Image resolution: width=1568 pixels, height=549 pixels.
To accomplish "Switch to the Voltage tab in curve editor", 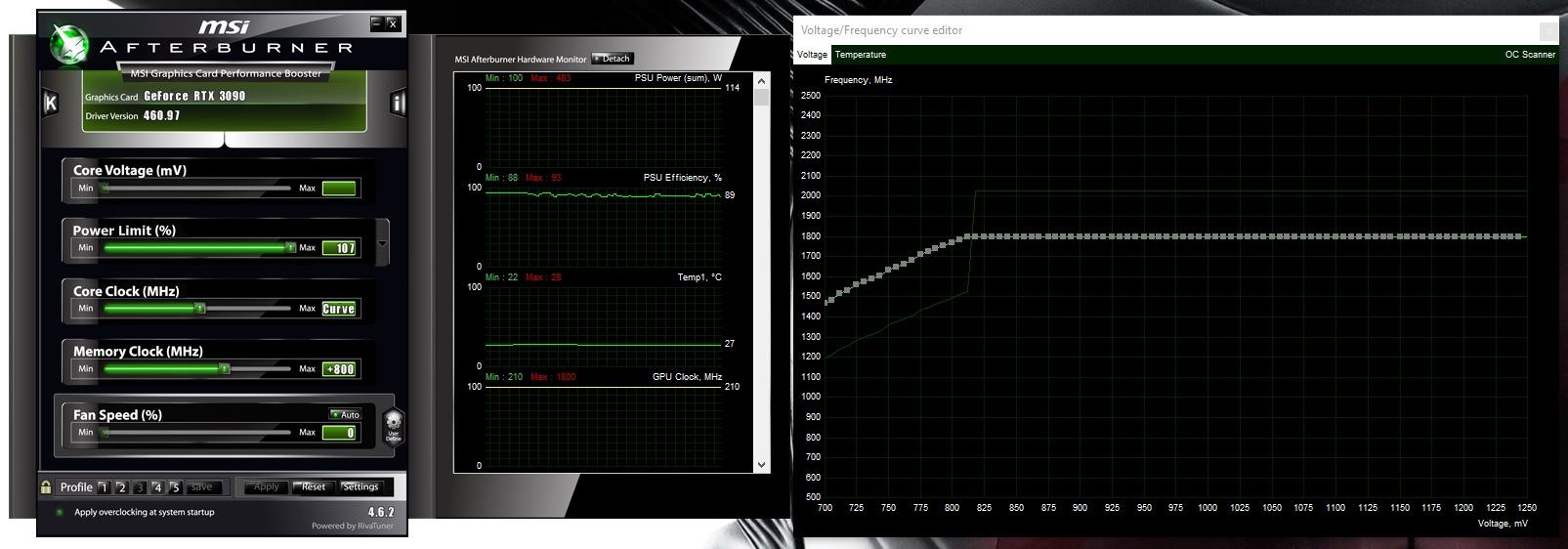I will [812, 55].
